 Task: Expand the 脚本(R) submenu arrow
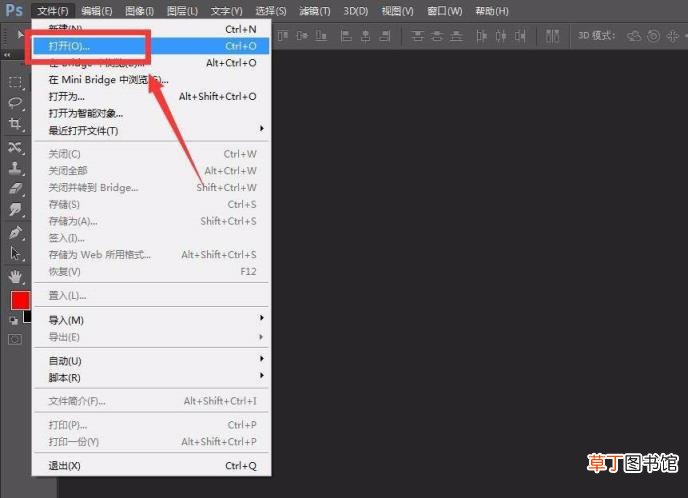click(x=262, y=376)
